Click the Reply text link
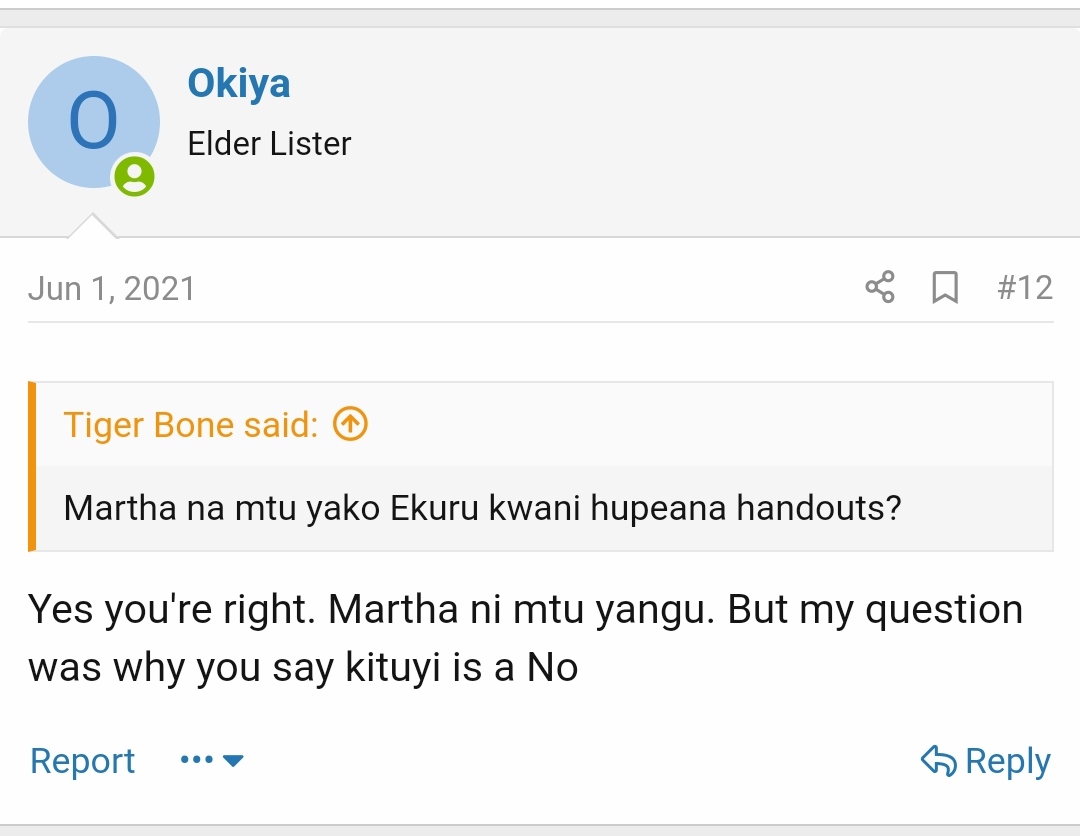Viewport: 1080px width, 836px height. coord(1007,762)
